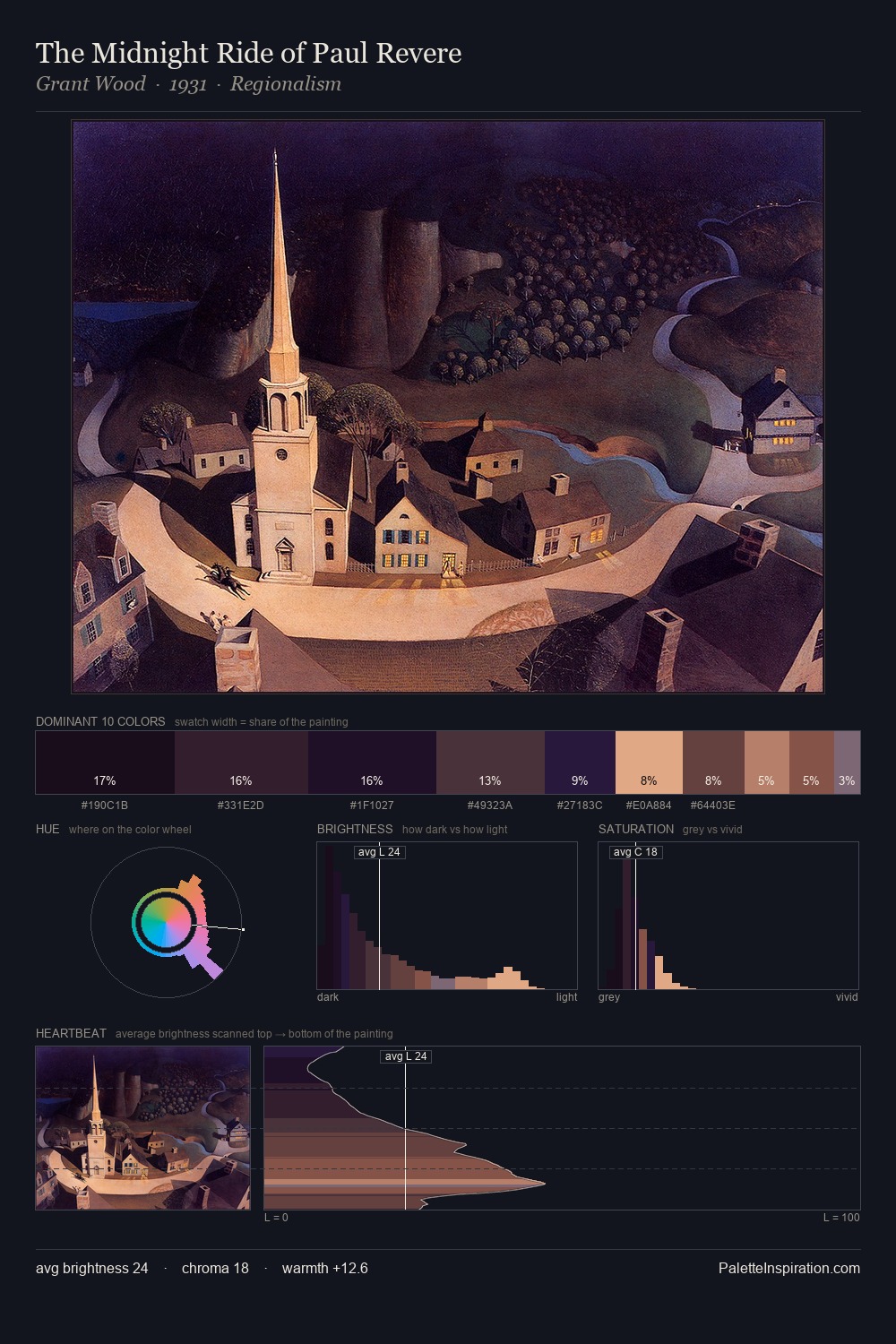The width and height of the screenshot is (896, 1344).
Task: Click the hex label #27183C
Action: [x=580, y=806]
